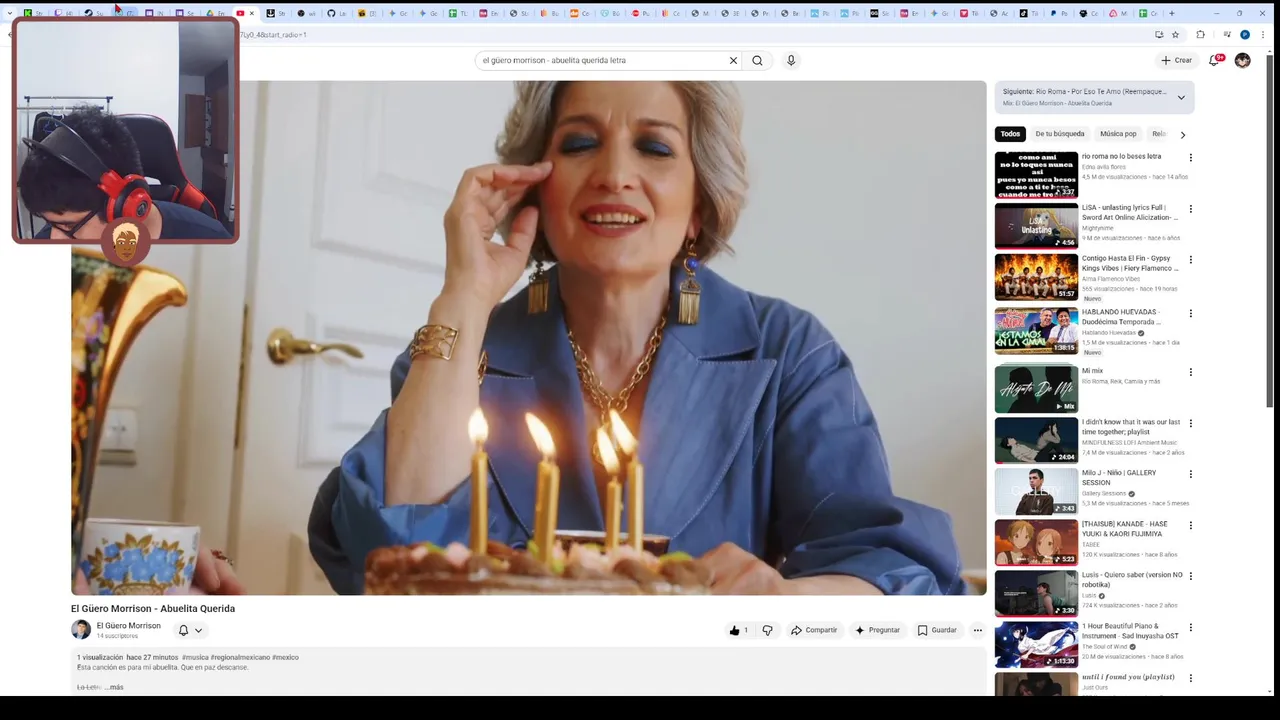Open options for until i found you
Image resolution: width=1280 pixels, height=720 pixels.
click(x=1190, y=678)
